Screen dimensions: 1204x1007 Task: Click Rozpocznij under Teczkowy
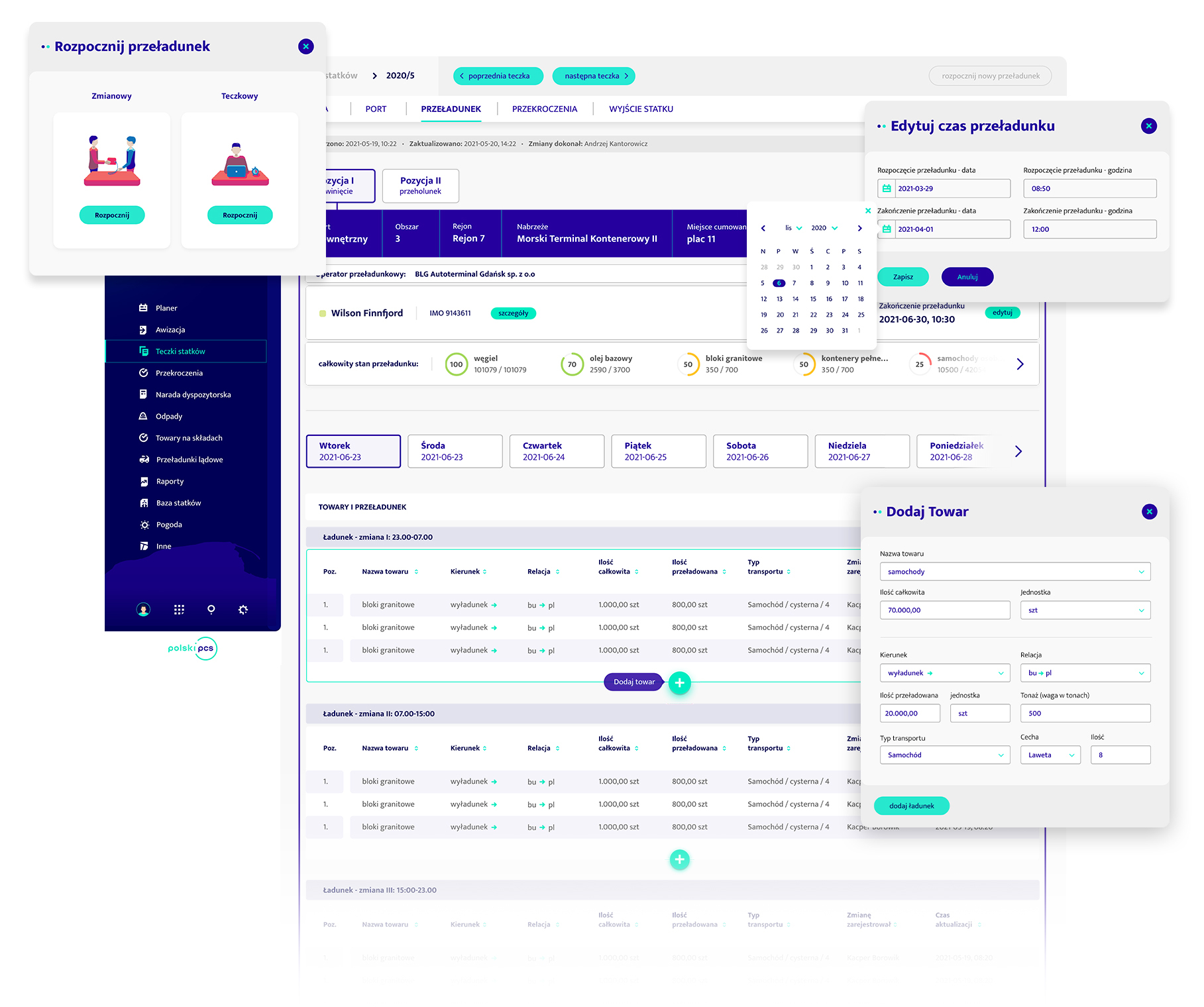(240, 215)
